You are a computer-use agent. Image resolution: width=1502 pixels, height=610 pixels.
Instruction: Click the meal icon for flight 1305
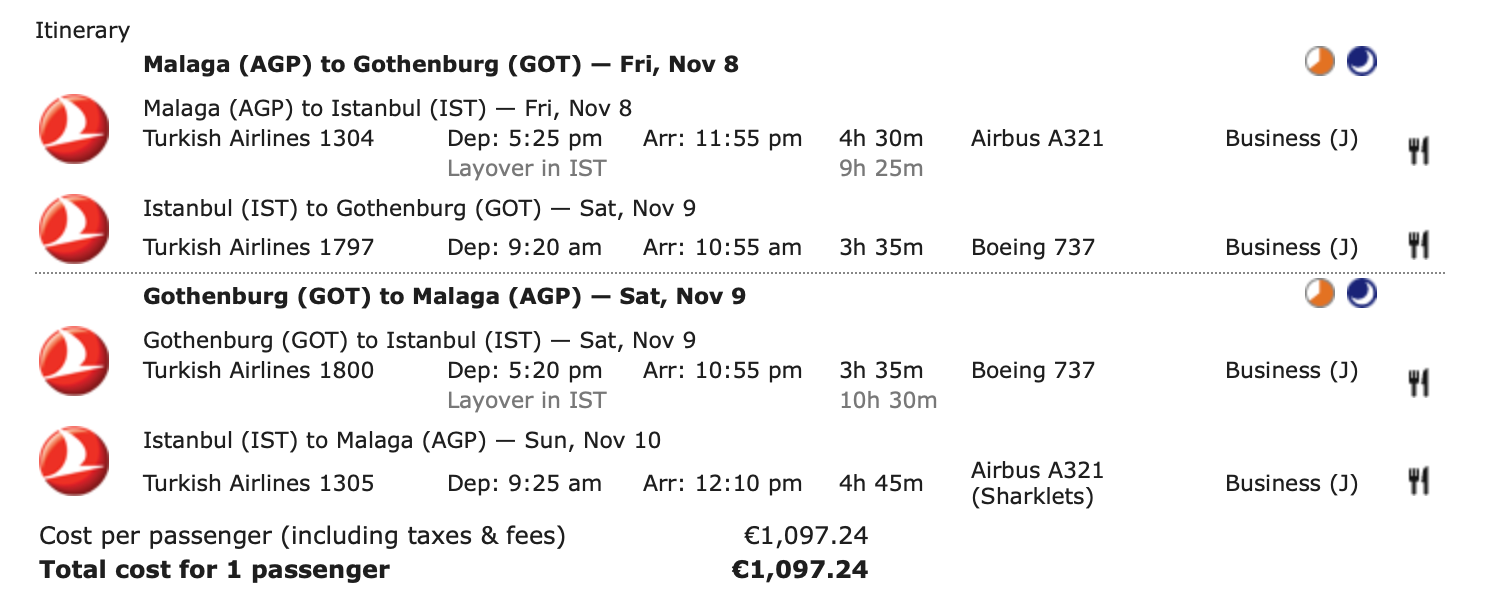(x=1419, y=483)
